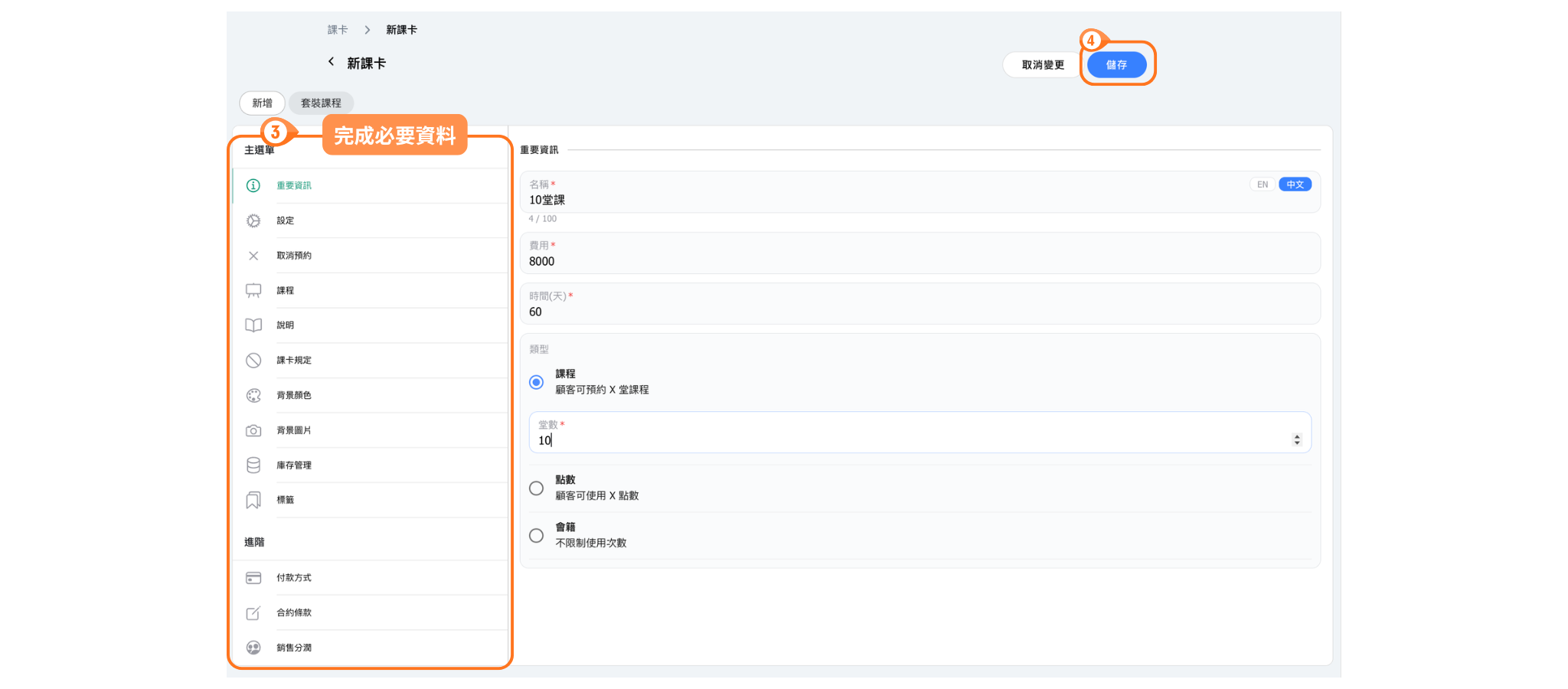Click the gear icon next to 設定

click(x=253, y=220)
